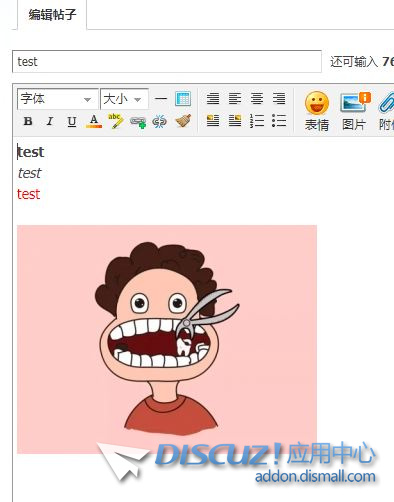Click the post title input field
Screen dimensions: 394x502
pyautogui.click(x=167, y=61)
